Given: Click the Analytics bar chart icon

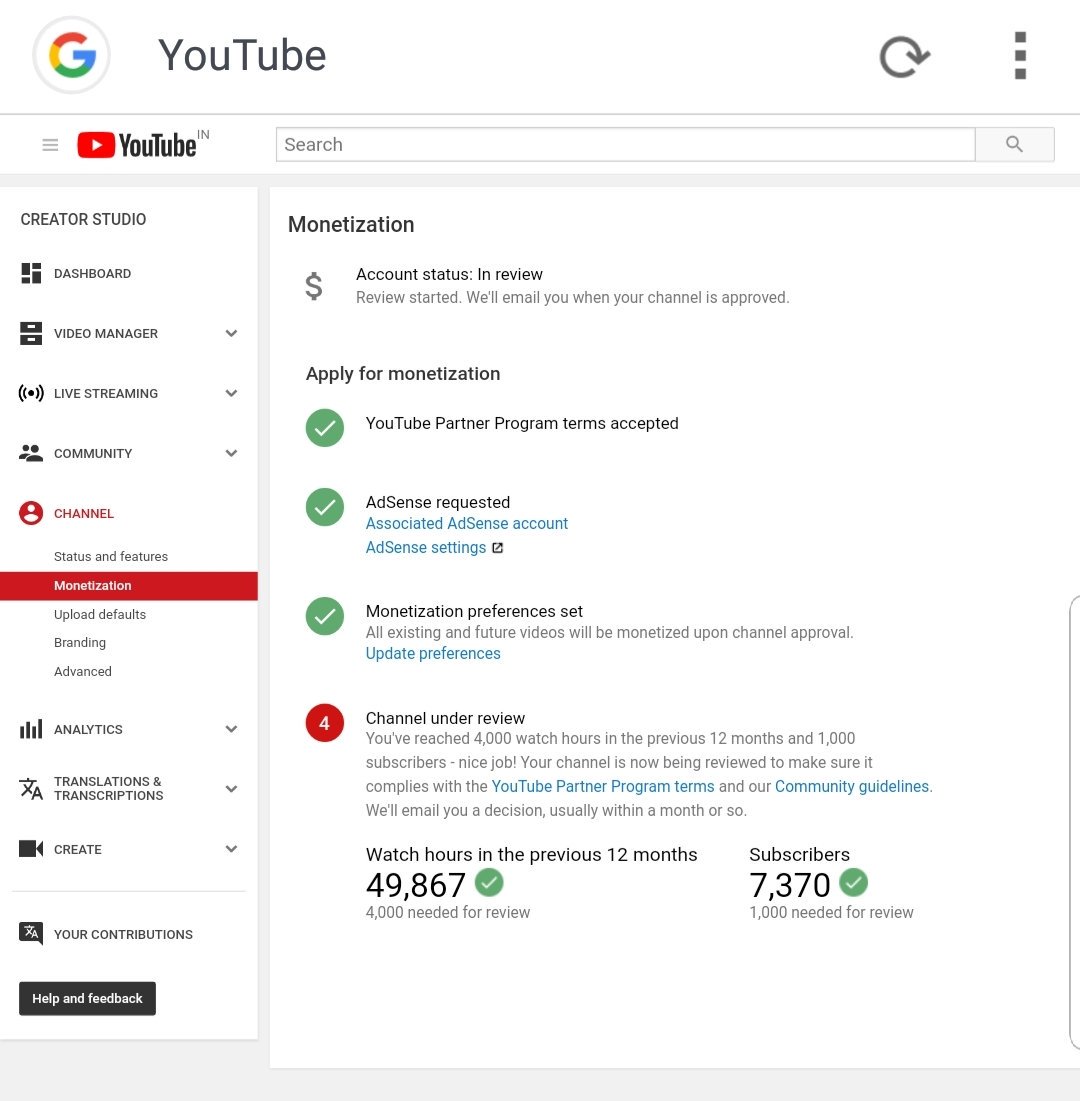Looking at the screenshot, I should click(31, 729).
